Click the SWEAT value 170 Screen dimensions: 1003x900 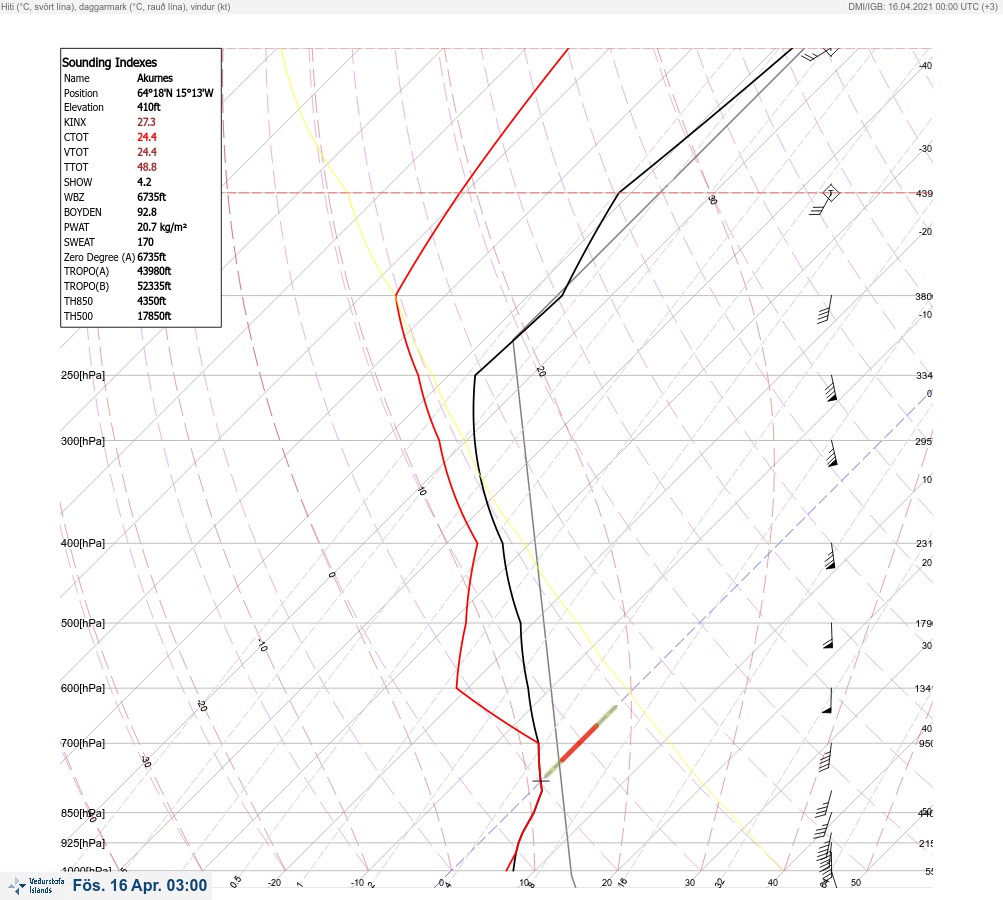click(145, 242)
